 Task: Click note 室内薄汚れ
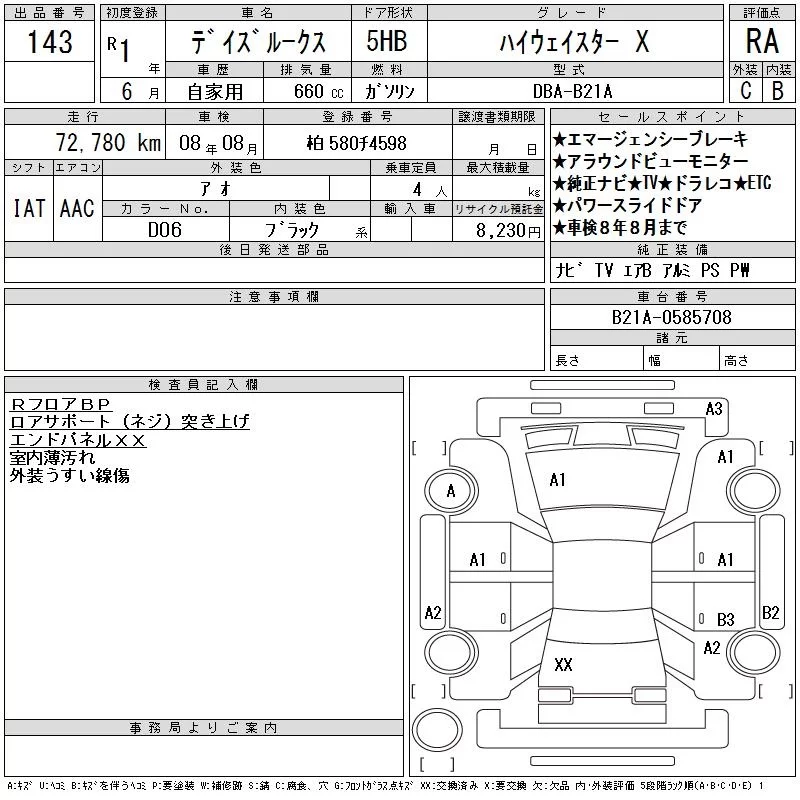pos(52,458)
